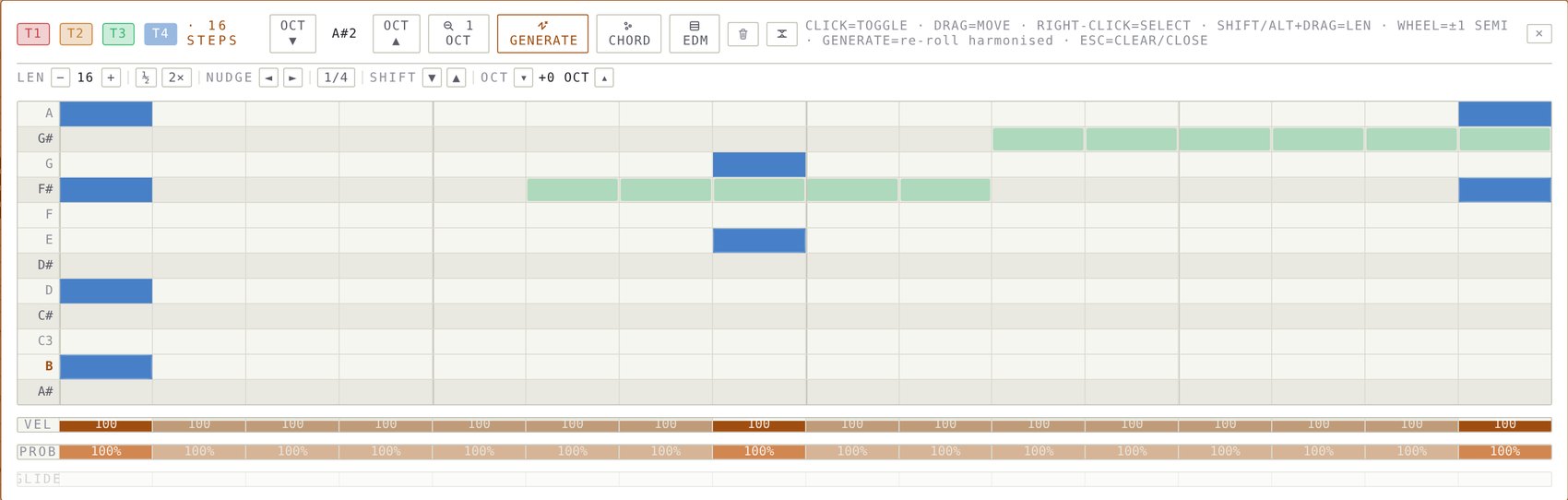Double the pattern with the 2× button
The image size is (1568, 500).
point(176,77)
